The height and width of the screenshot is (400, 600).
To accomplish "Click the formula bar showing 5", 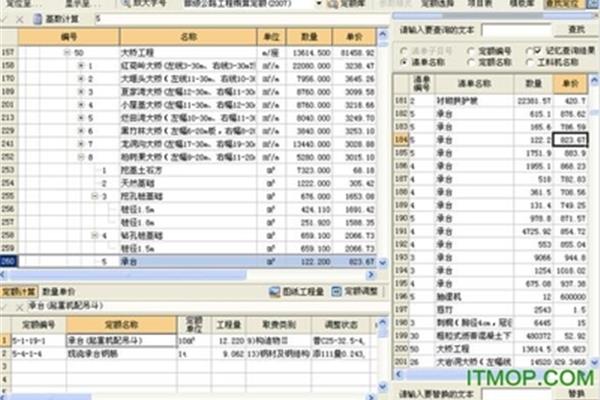I will click(x=241, y=19).
